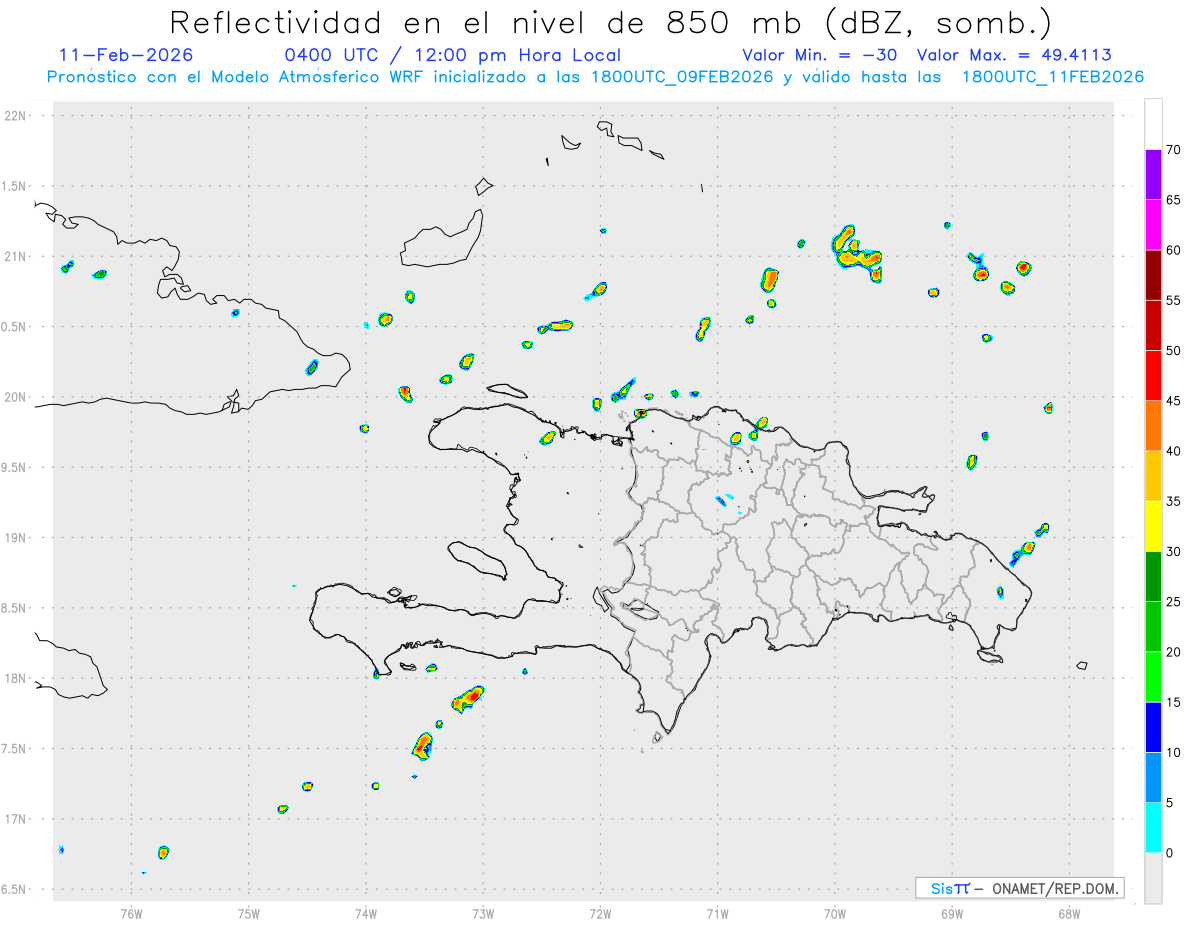Click the '73W' longitude label
1200x927 pixels.
(483, 913)
